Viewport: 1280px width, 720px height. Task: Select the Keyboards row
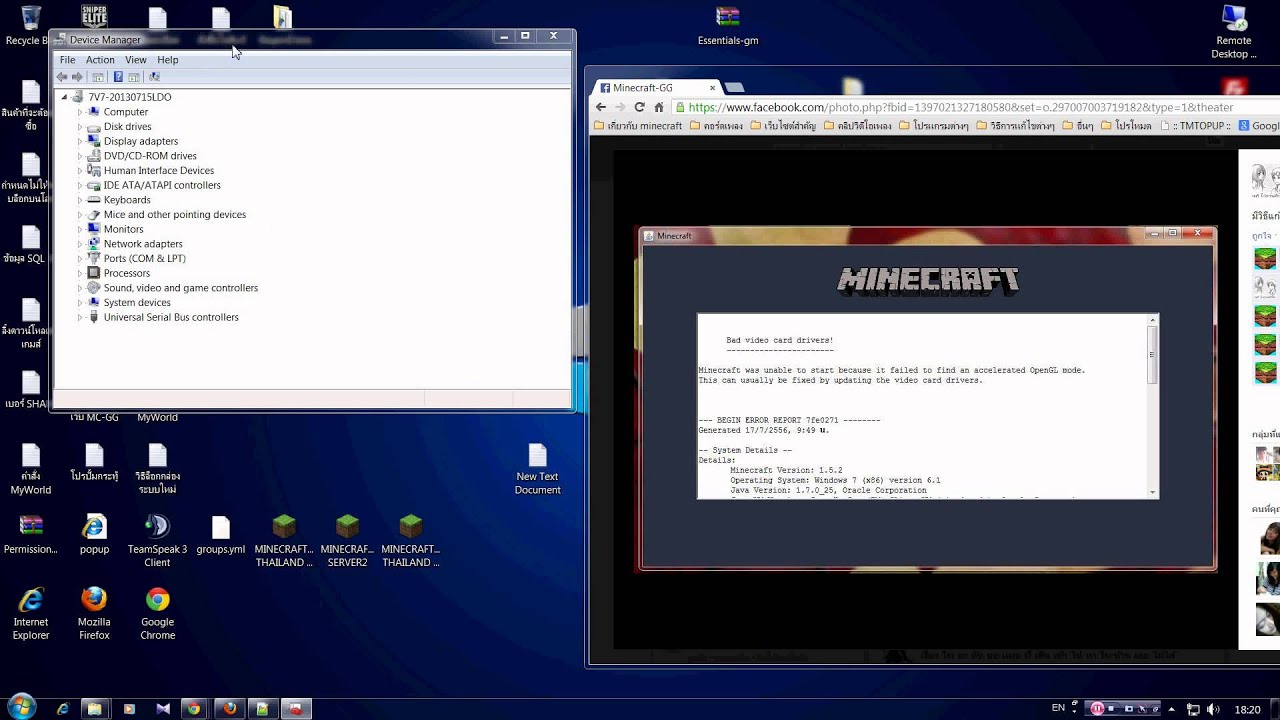tap(127, 200)
